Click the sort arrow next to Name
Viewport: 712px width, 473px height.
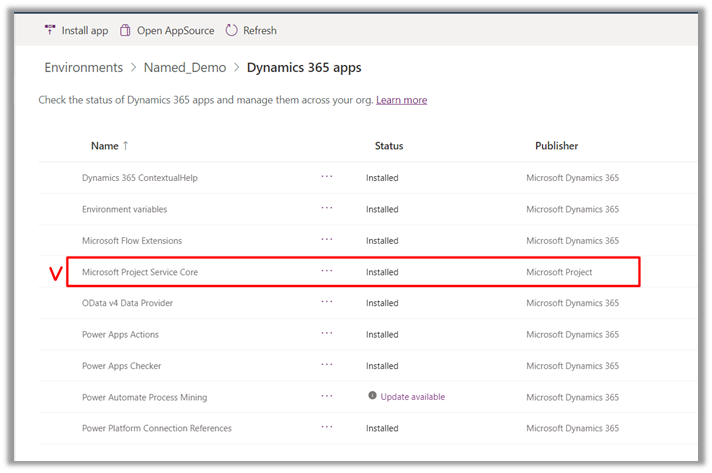pyautogui.click(x=125, y=146)
